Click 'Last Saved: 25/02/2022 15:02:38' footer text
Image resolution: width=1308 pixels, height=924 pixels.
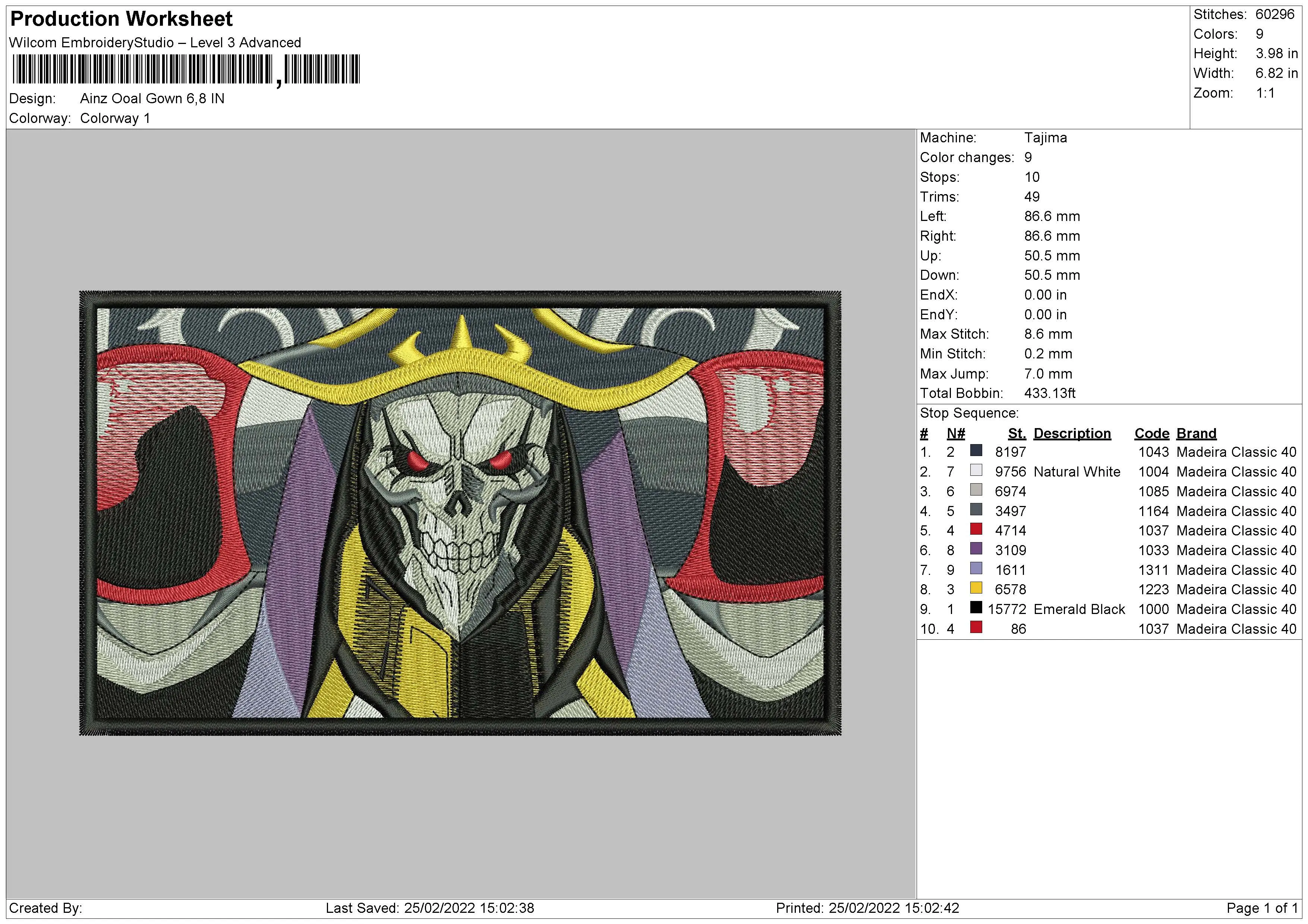coord(429,908)
